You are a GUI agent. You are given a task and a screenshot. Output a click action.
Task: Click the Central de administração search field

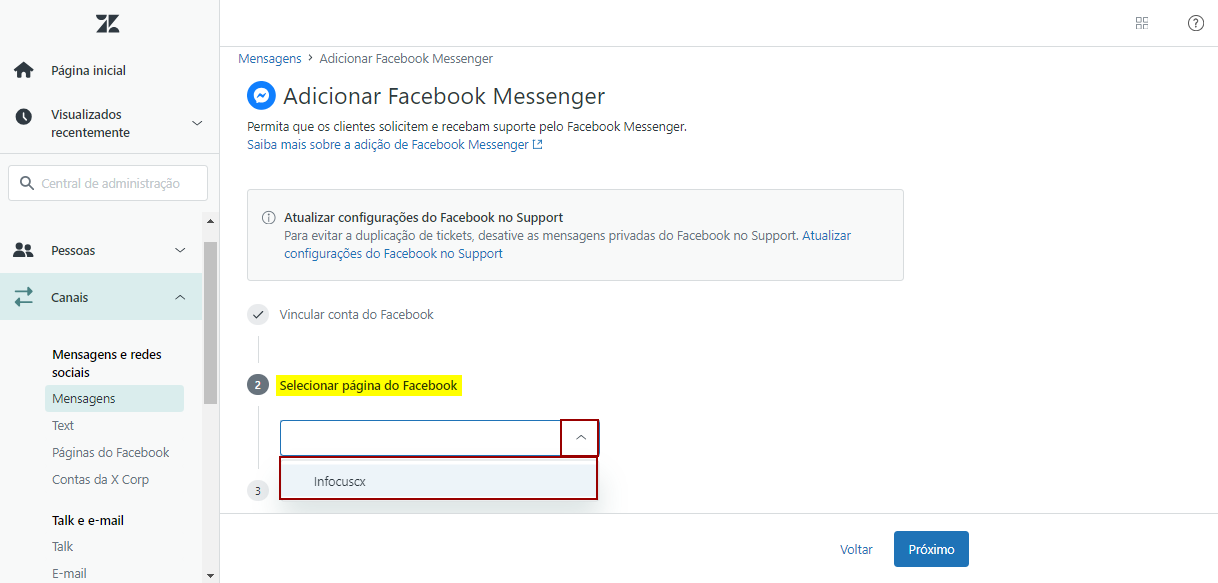[110, 183]
